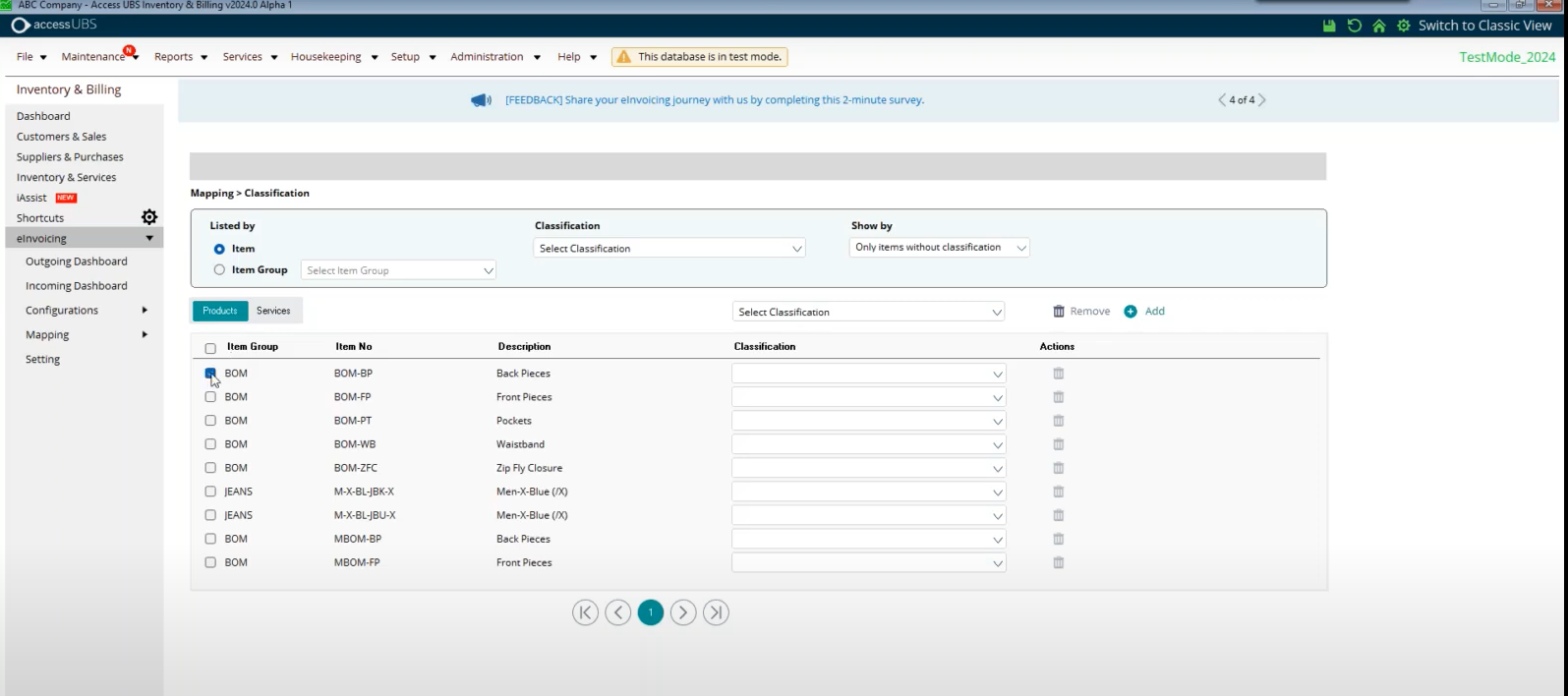The width and height of the screenshot is (1568, 696).
Task: Click the refresh icon in top bar
Action: (x=1355, y=26)
